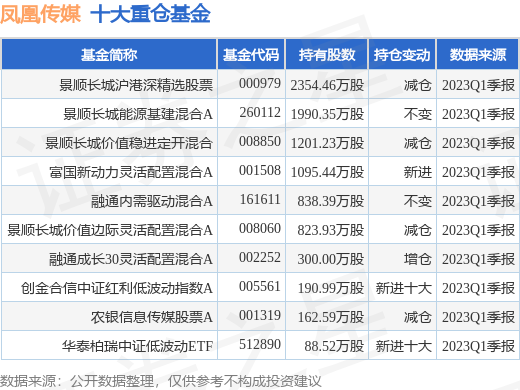Click 不变 in the 景顺长城能源基建 row
Screen dimensions: 520x390
pos(418,114)
